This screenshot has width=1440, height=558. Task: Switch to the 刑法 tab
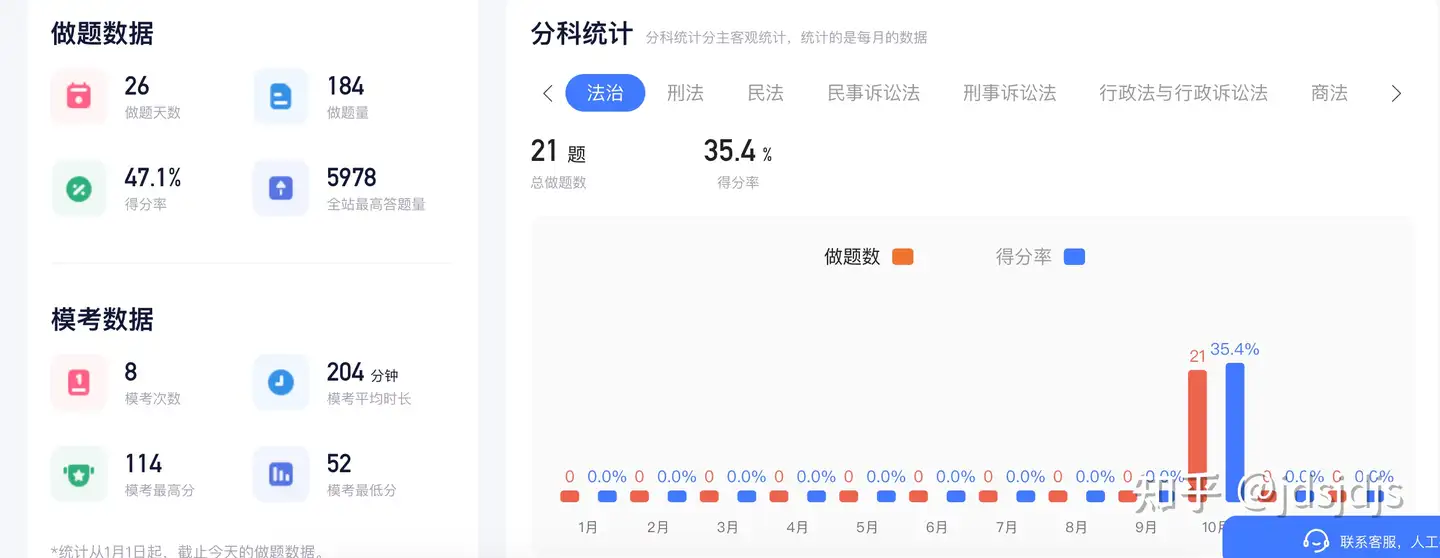[x=685, y=93]
